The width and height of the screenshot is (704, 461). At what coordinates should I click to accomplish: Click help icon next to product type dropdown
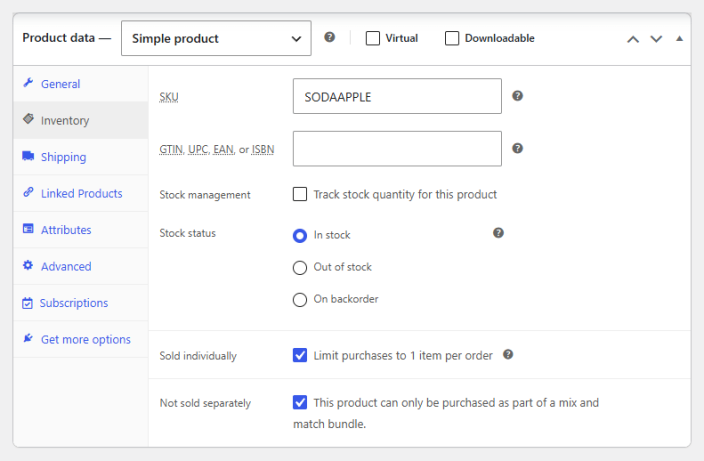[x=330, y=37]
